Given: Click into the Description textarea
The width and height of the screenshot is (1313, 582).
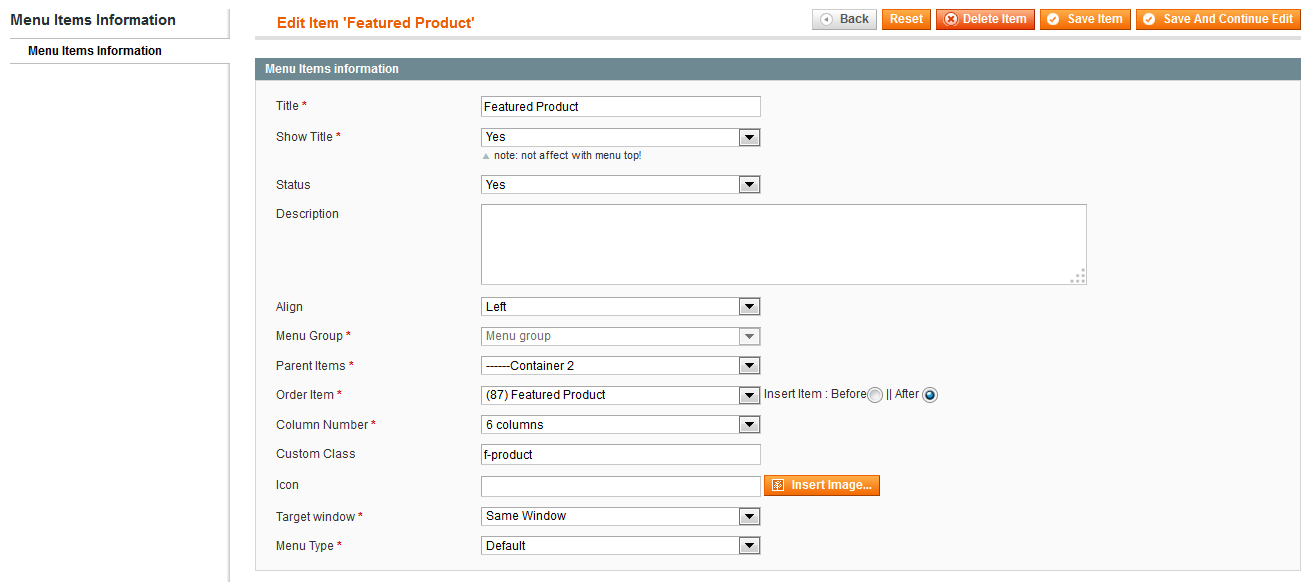Looking at the screenshot, I should click(x=784, y=245).
